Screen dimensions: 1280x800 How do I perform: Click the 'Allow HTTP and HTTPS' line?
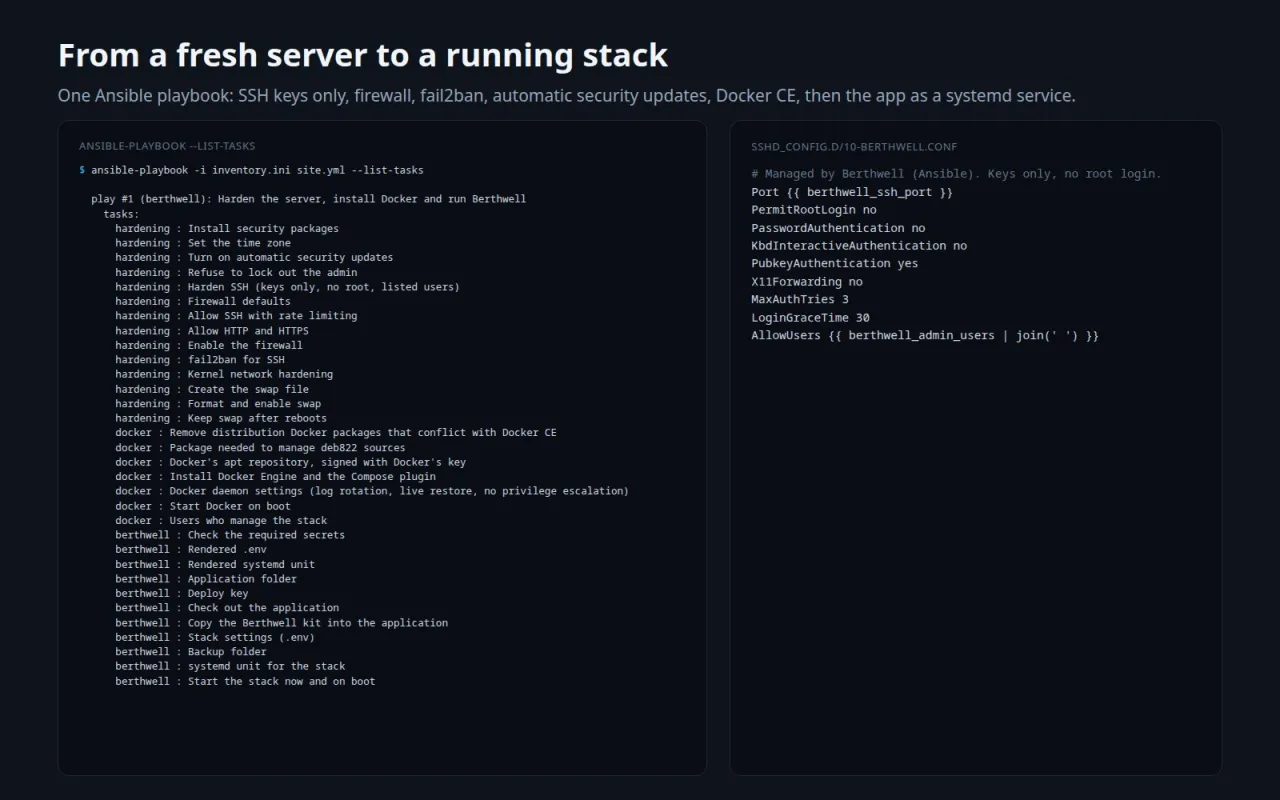point(212,331)
